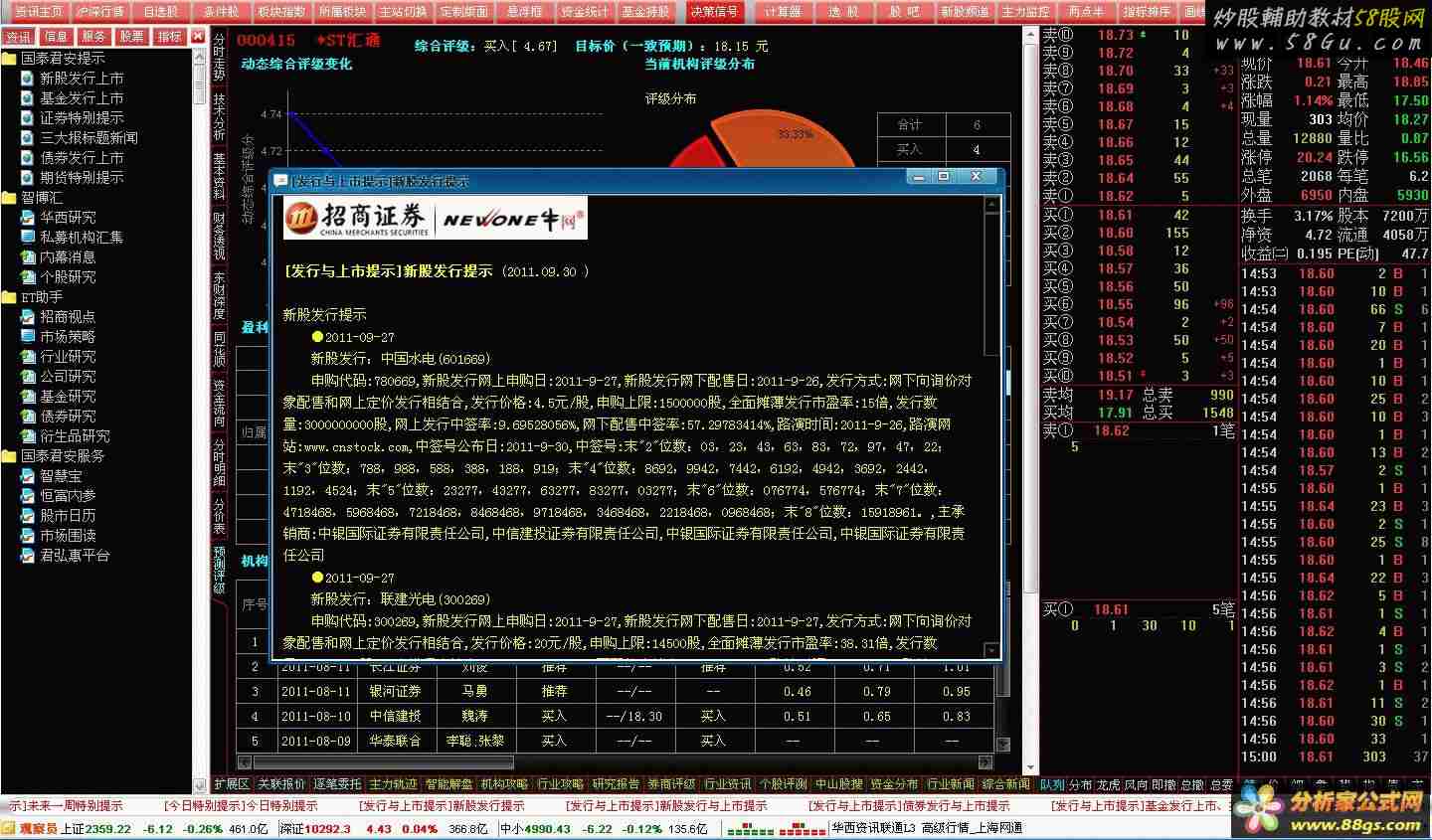This screenshot has width=1432, height=840.
Task: Open 债券发行上市 document item
Action: [x=82, y=158]
